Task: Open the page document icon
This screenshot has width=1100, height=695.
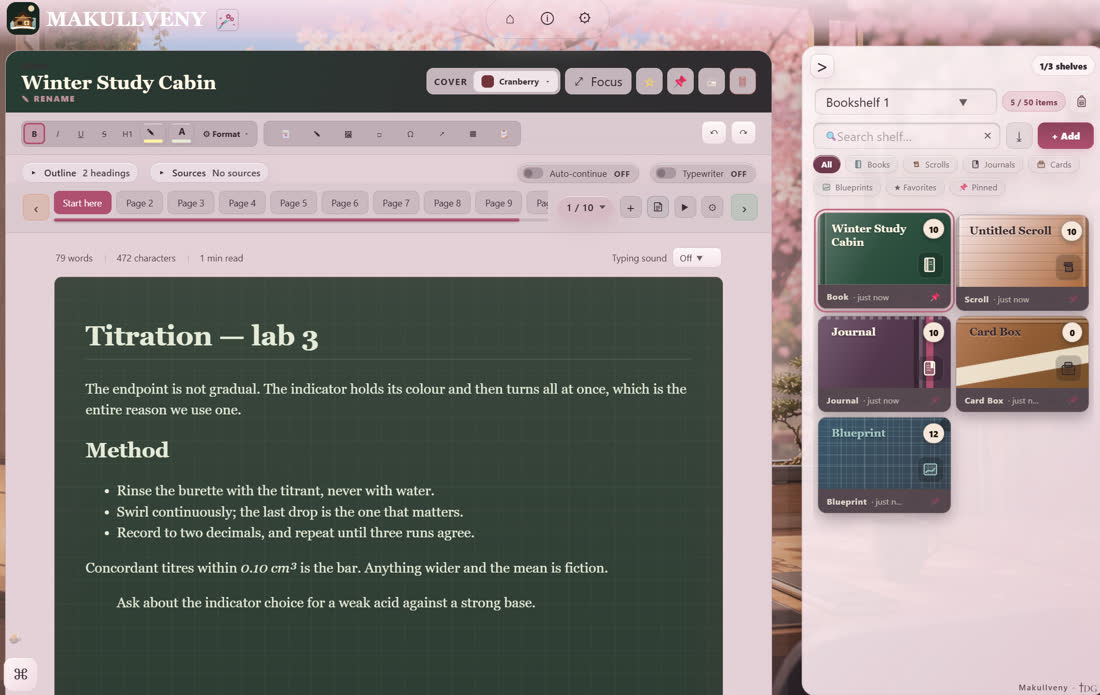Action: (x=658, y=208)
